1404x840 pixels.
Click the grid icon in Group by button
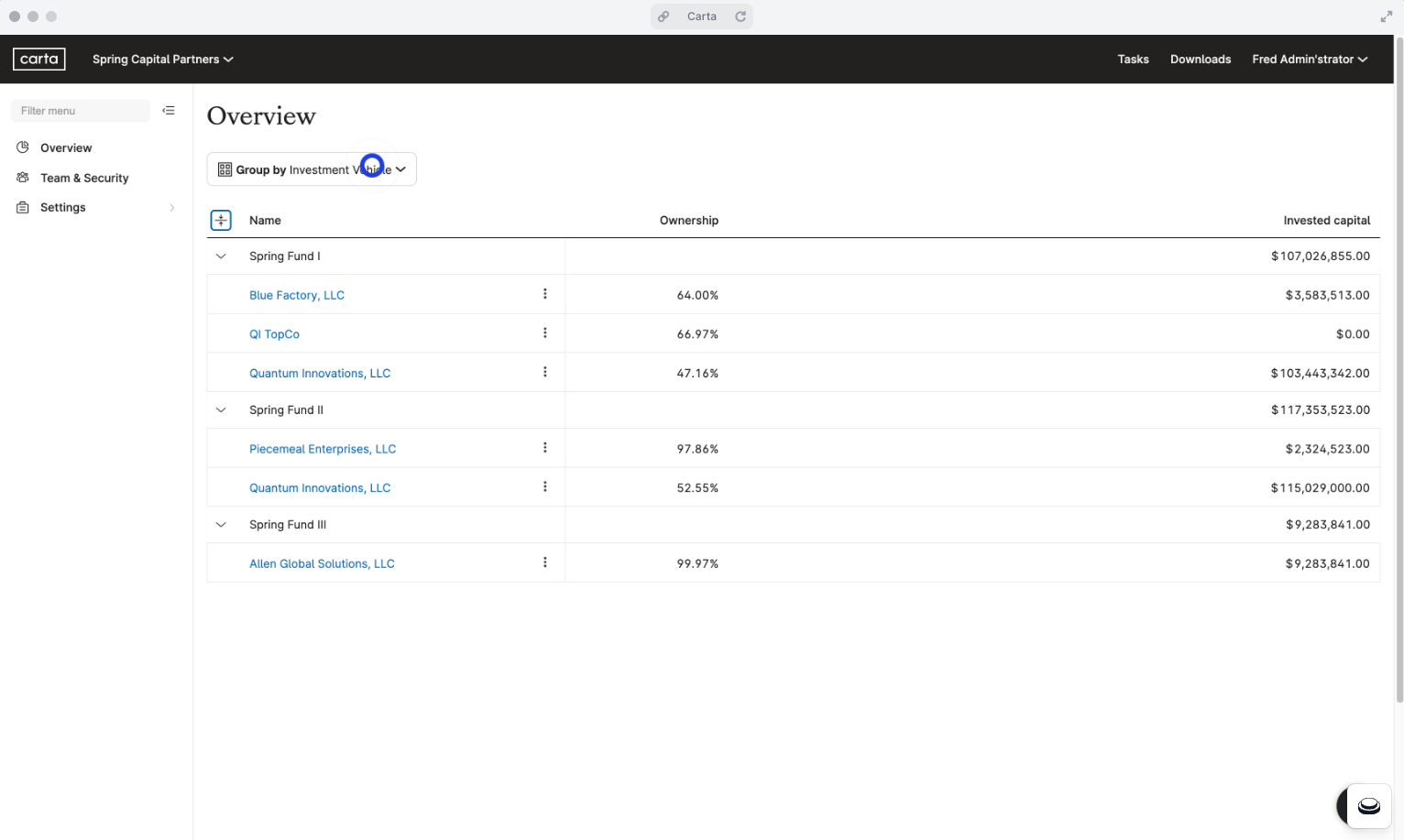click(x=225, y=169)
